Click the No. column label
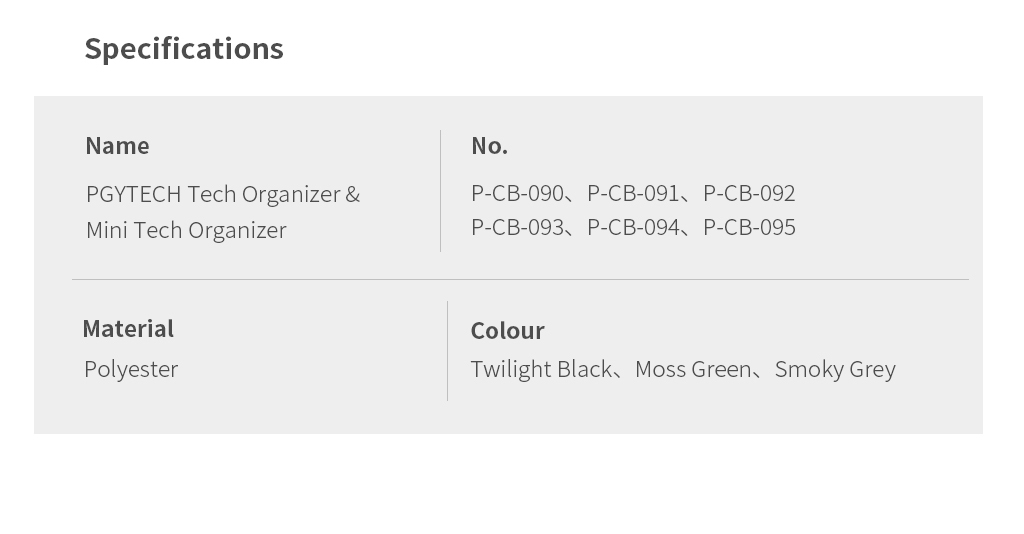The image size is (1024, 534). [x=489, y=146]
